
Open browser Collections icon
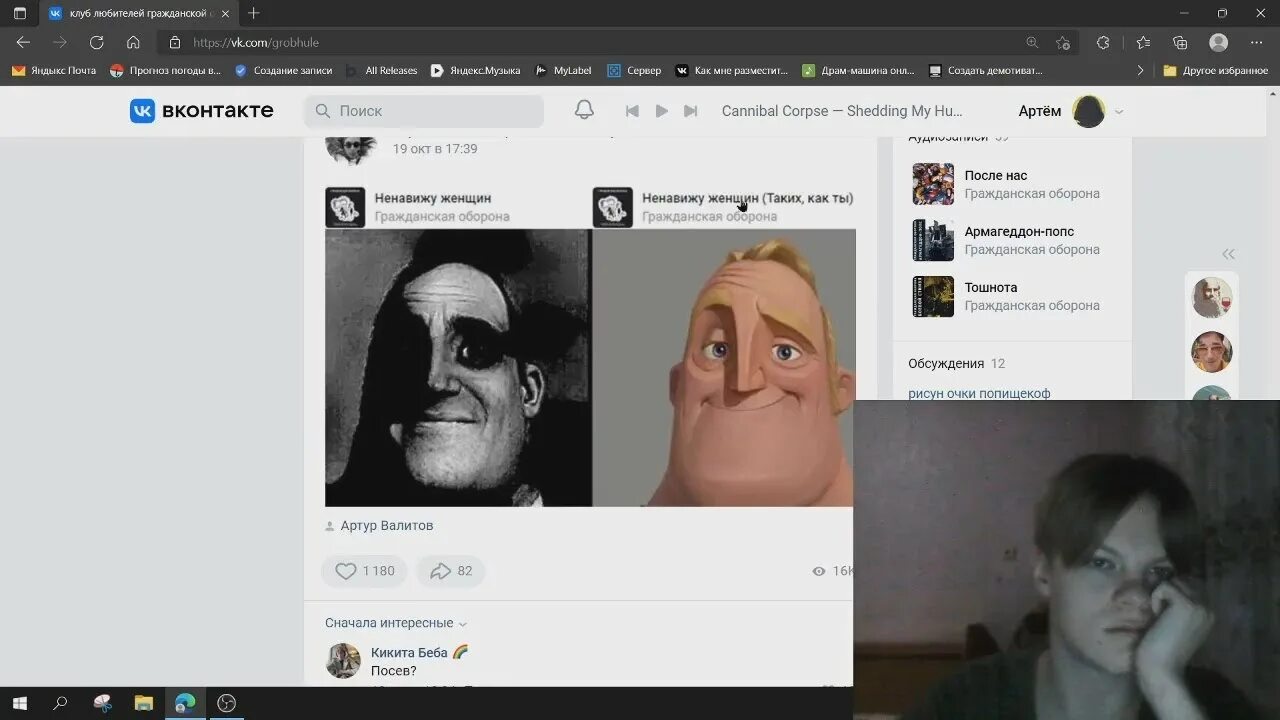(1180, 42)
